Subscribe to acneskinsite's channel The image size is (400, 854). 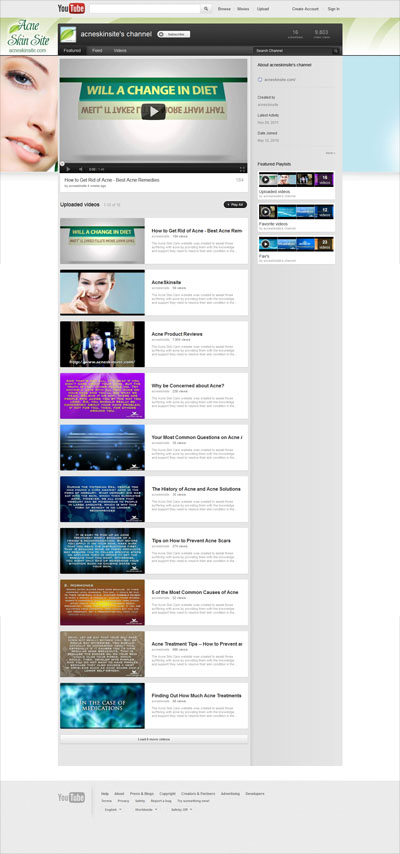(173, 34)
